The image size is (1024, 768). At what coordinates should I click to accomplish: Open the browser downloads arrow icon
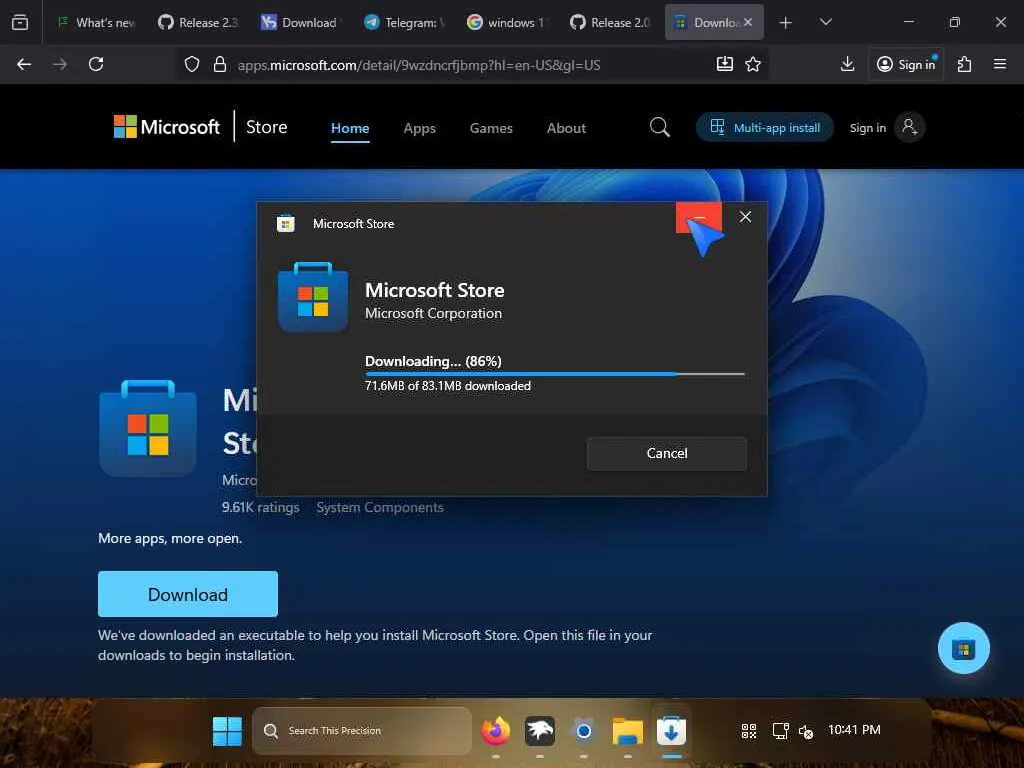847,64
